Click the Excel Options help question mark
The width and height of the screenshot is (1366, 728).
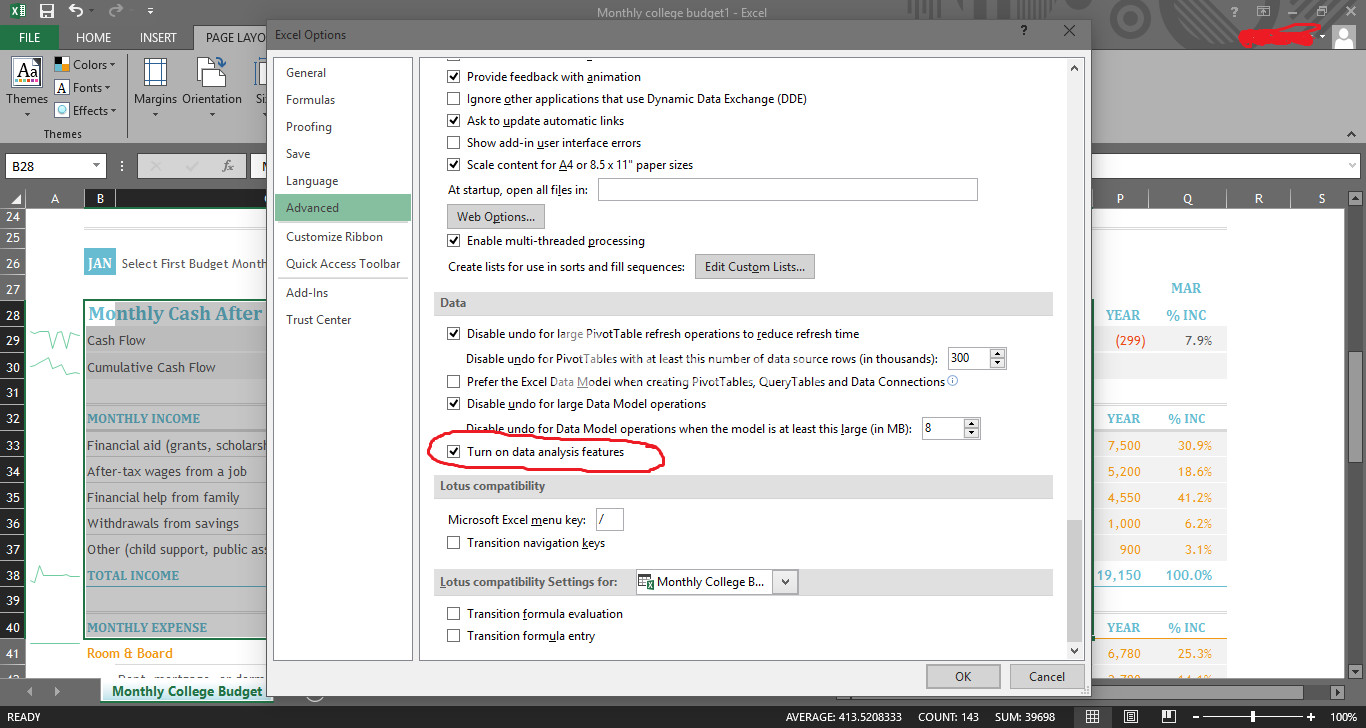(x=1024, y=31)
